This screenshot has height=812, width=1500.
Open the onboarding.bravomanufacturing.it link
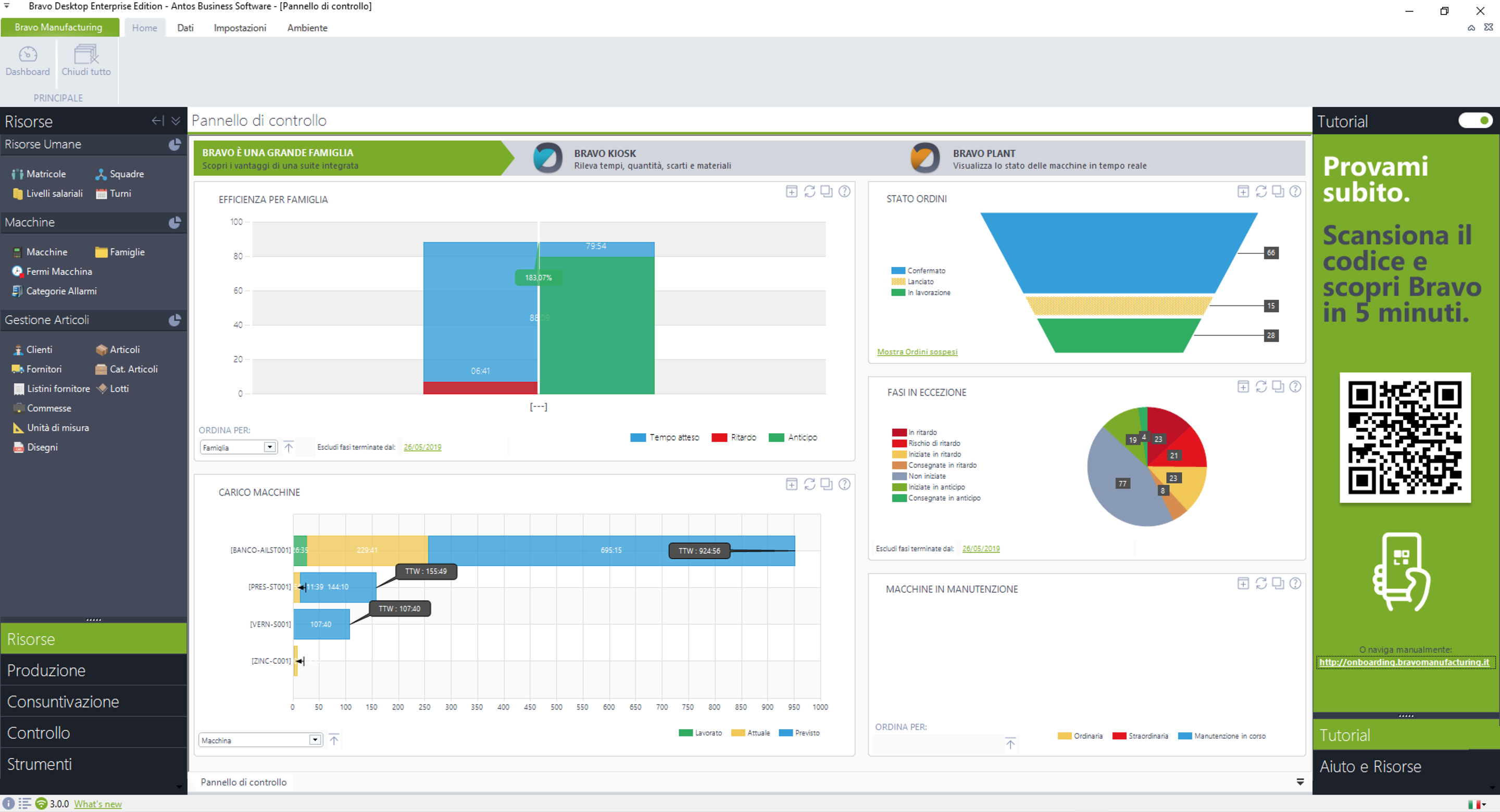(1404, 662)
